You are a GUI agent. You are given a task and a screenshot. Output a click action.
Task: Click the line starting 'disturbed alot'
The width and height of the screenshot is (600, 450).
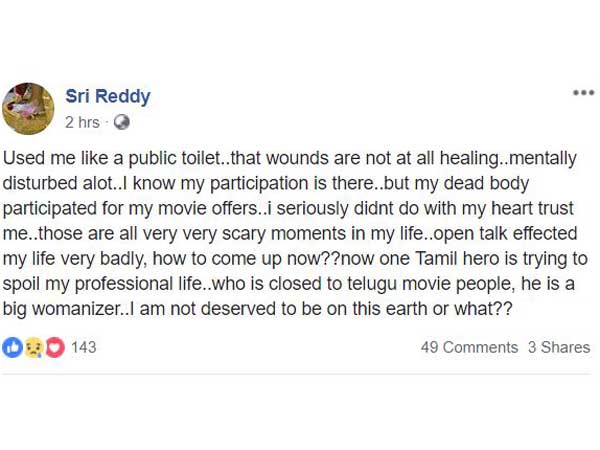(266, 183)
